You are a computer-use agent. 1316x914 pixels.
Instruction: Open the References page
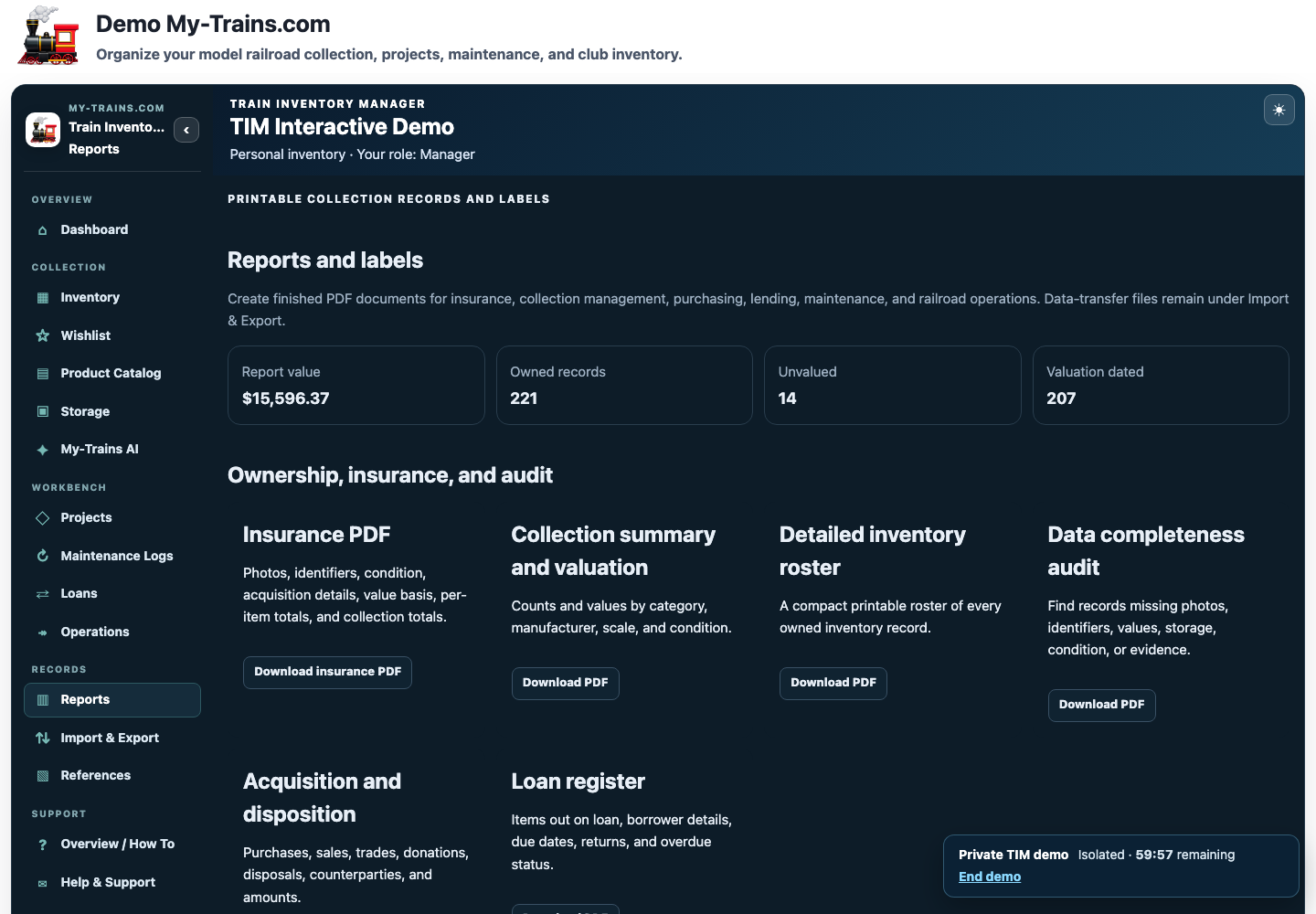coord(112,775)
